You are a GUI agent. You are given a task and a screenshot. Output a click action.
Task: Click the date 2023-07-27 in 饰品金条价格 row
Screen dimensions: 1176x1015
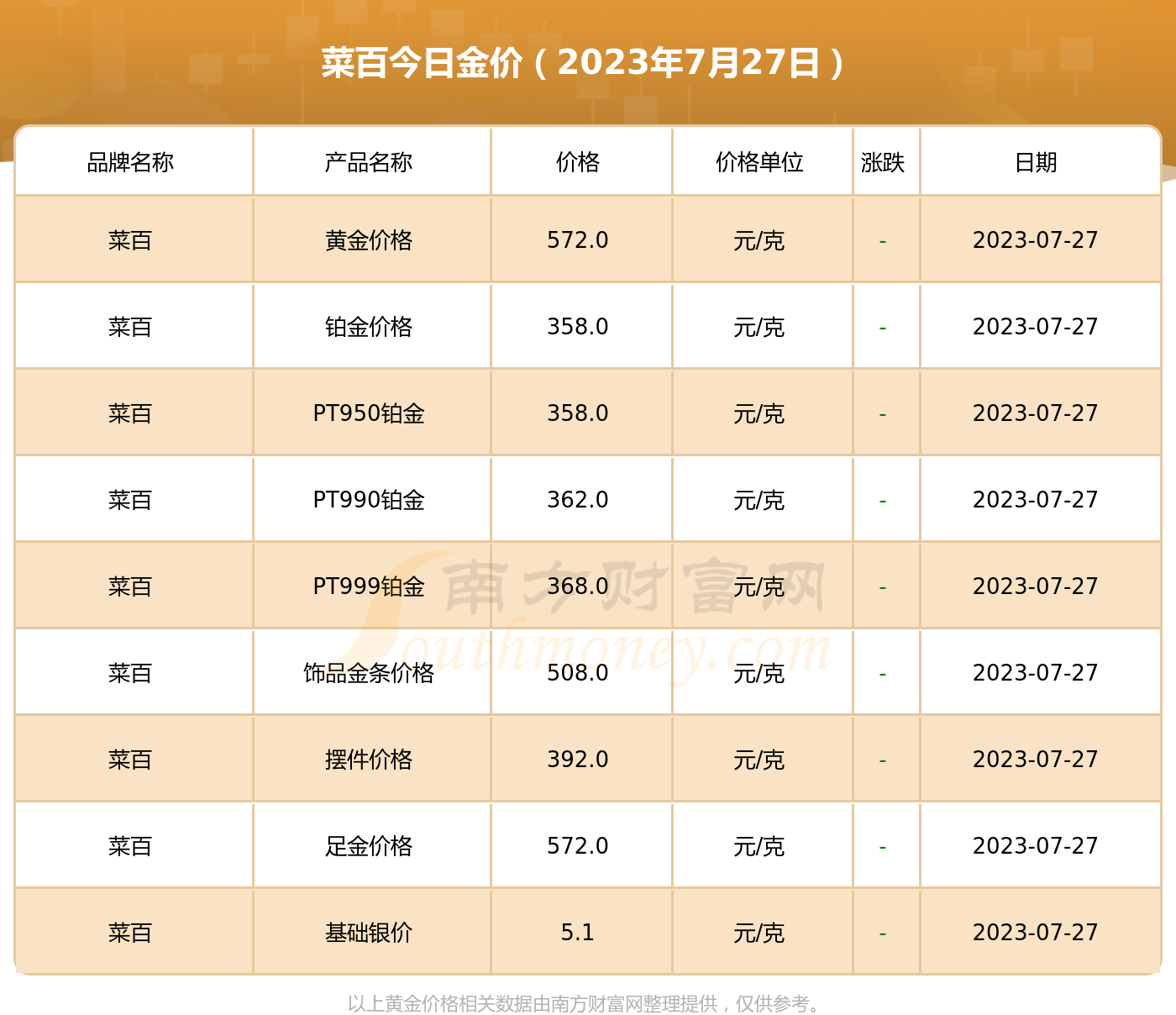[1036, 673]
